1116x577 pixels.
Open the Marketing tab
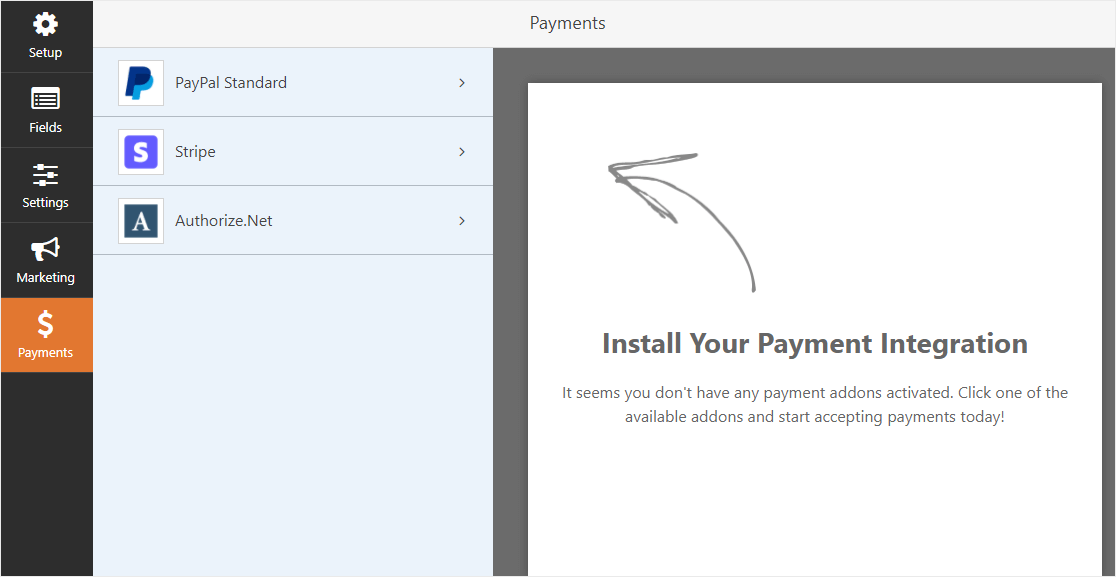(x=46, y=260)
